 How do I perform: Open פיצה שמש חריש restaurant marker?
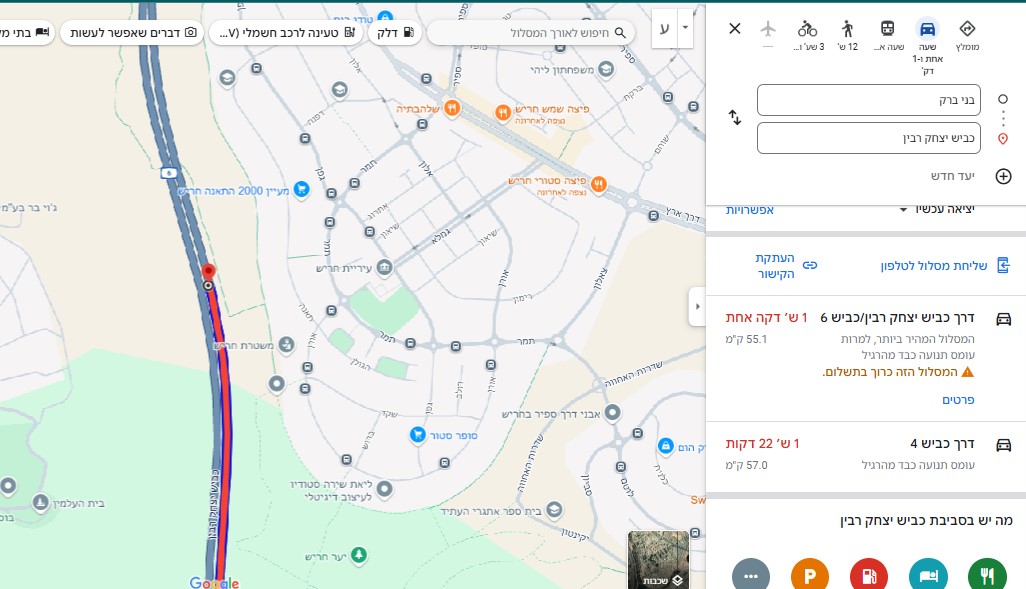(503, 113)
